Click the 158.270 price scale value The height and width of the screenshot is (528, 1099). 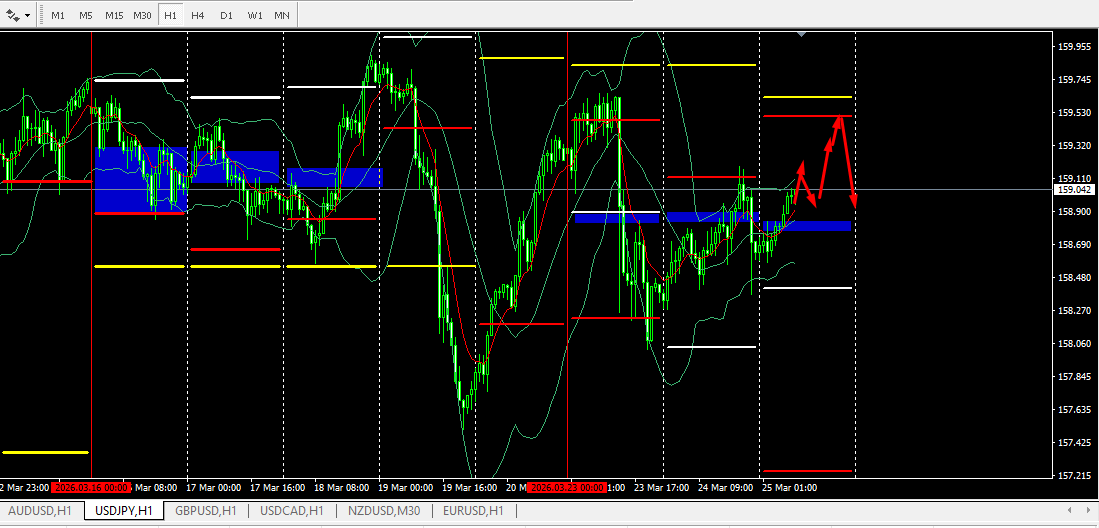(x=1074, y=311)
